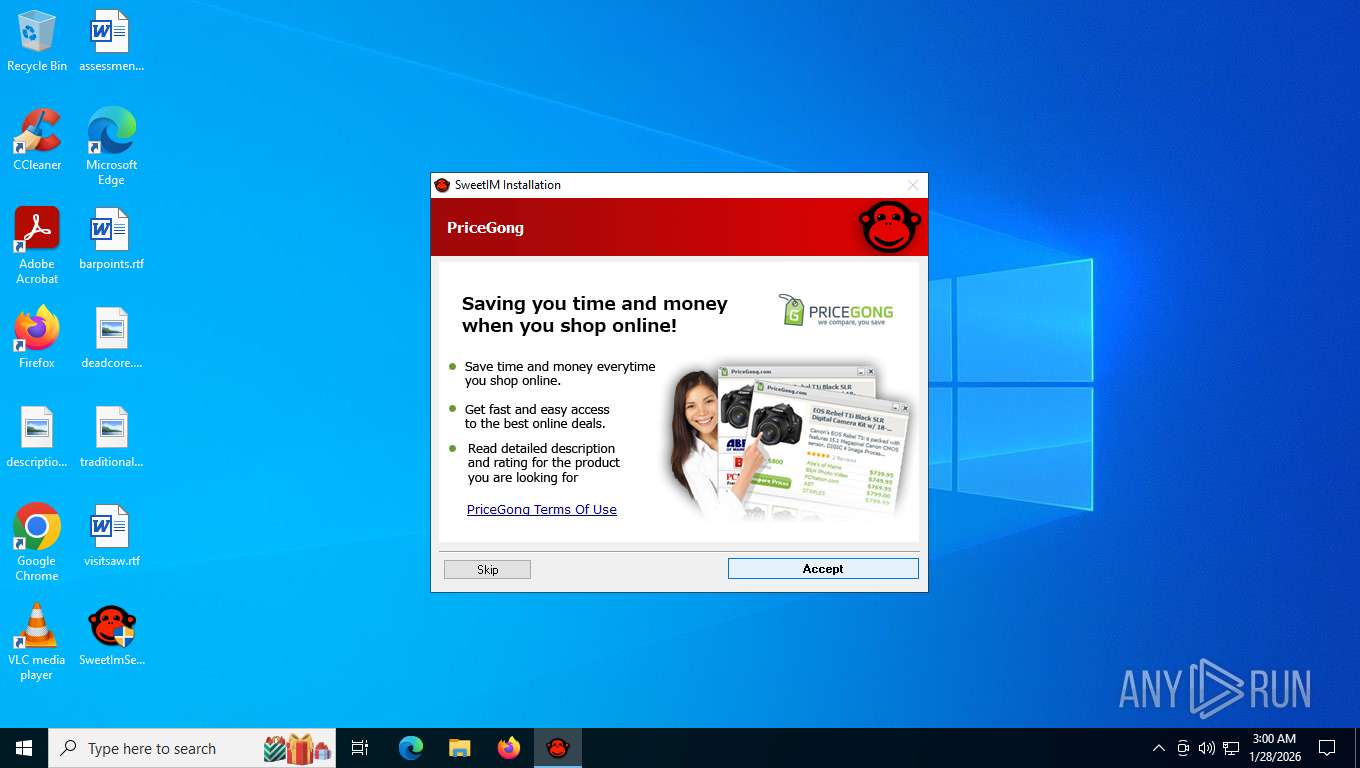Click the 'Read detailed description' bullet
Image resolution: width=1360 pixels, height=768 pixels.
pos(544,463)
